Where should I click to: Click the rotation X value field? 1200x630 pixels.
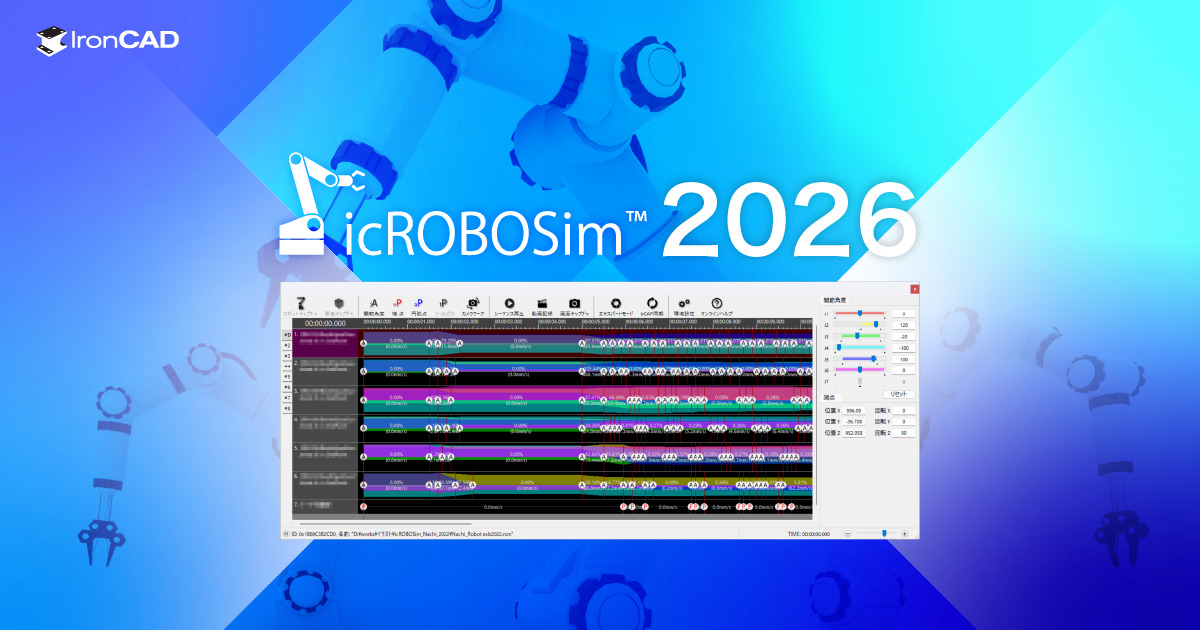point(904,411)
